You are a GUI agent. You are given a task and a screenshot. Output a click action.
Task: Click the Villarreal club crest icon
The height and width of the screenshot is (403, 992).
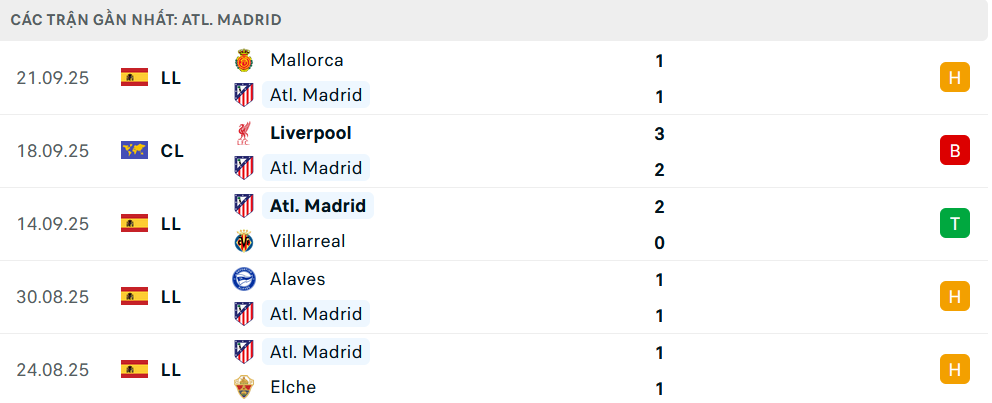click(243, 241)
